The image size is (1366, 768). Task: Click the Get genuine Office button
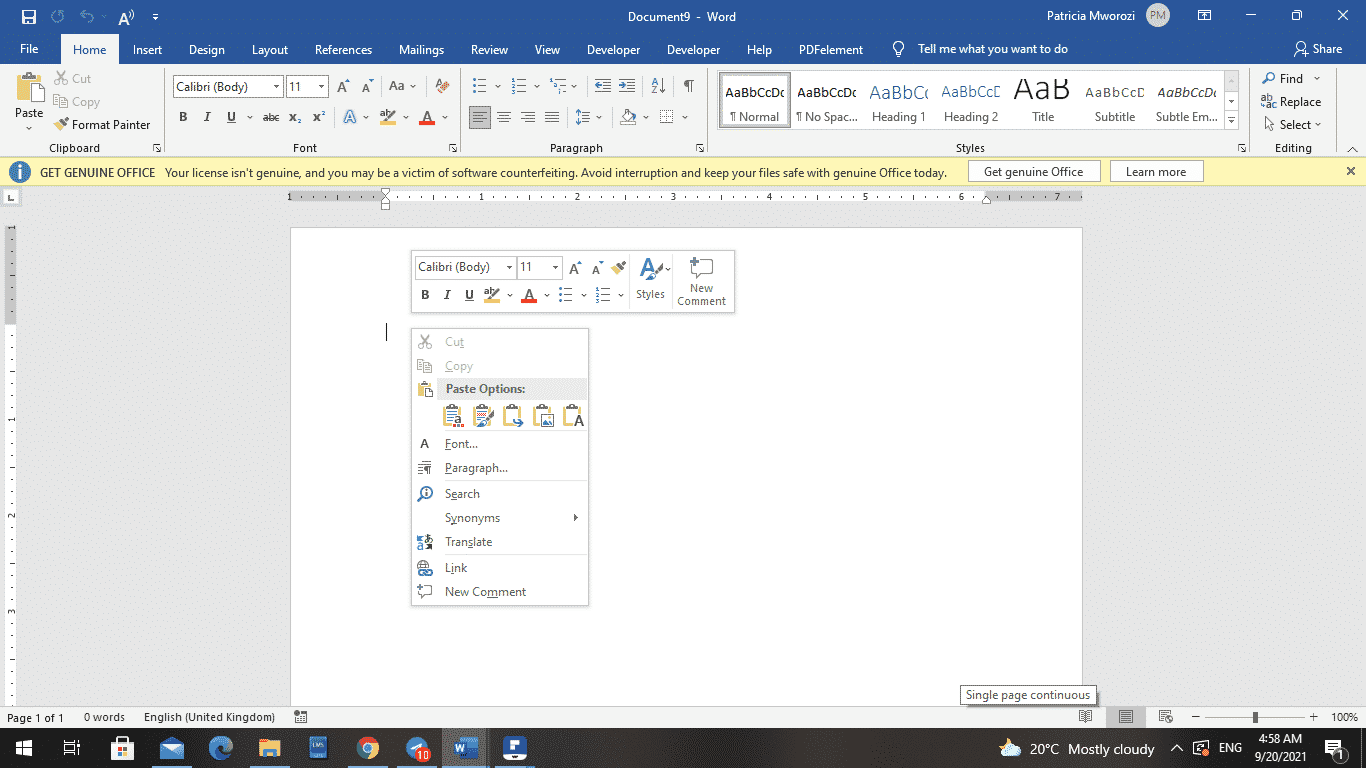(x=1034, y=171)
